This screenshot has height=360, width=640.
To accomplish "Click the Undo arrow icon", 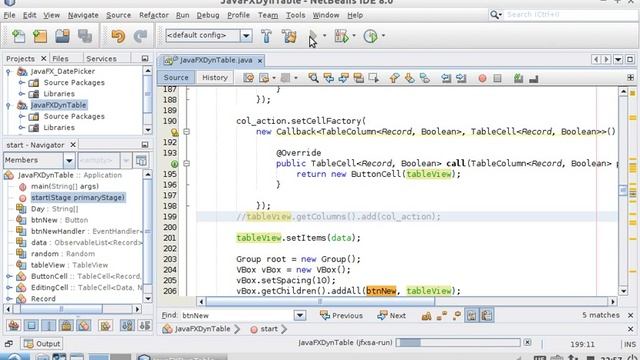I will pyautogui.click(x=118, y=36).
